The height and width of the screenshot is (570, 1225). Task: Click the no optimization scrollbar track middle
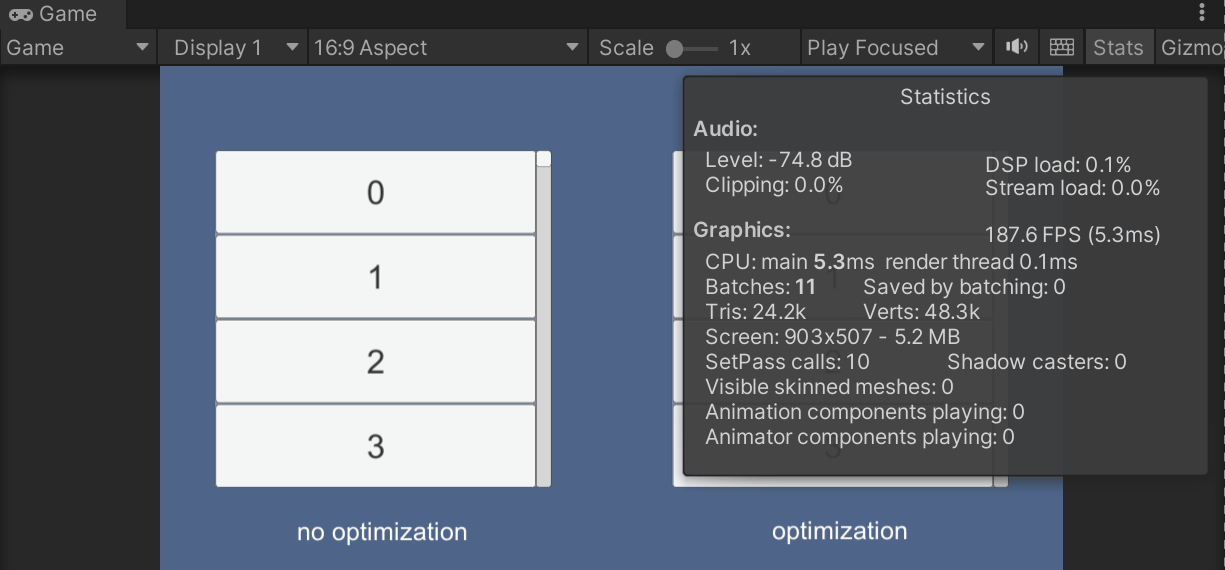pos(543,320)
